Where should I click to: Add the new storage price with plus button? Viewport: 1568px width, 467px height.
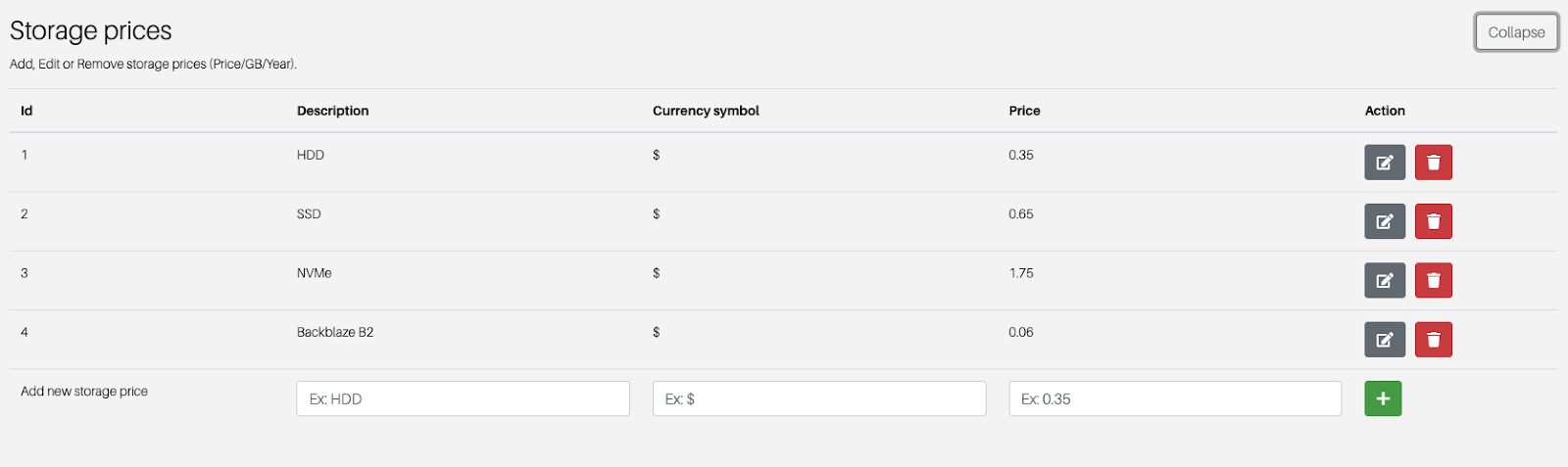[x=1383, y=398]
